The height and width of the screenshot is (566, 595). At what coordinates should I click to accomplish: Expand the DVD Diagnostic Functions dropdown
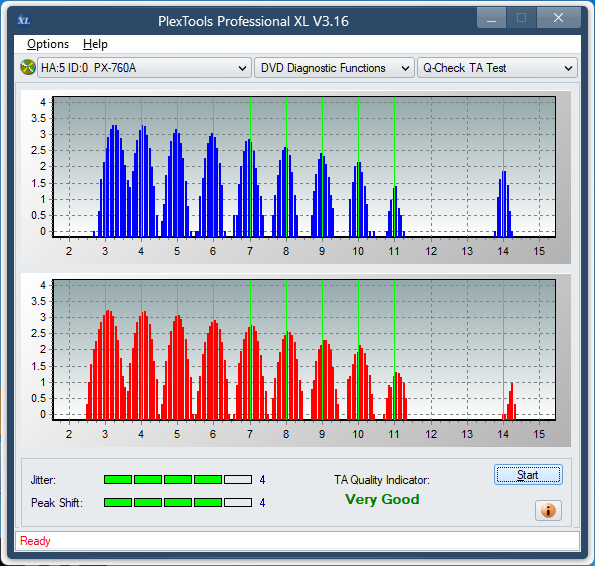334,68
